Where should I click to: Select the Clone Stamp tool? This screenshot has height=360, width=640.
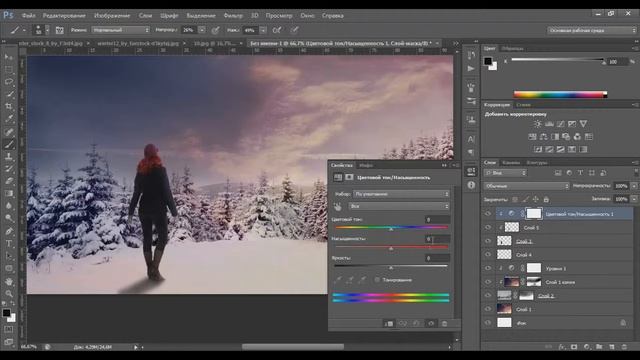pyautogui.click(x=9, y=156)
